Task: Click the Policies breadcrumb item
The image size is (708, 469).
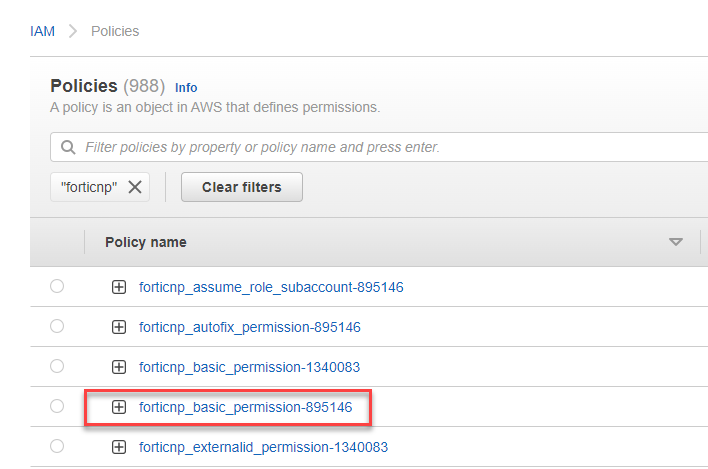Action: [115, 31]
